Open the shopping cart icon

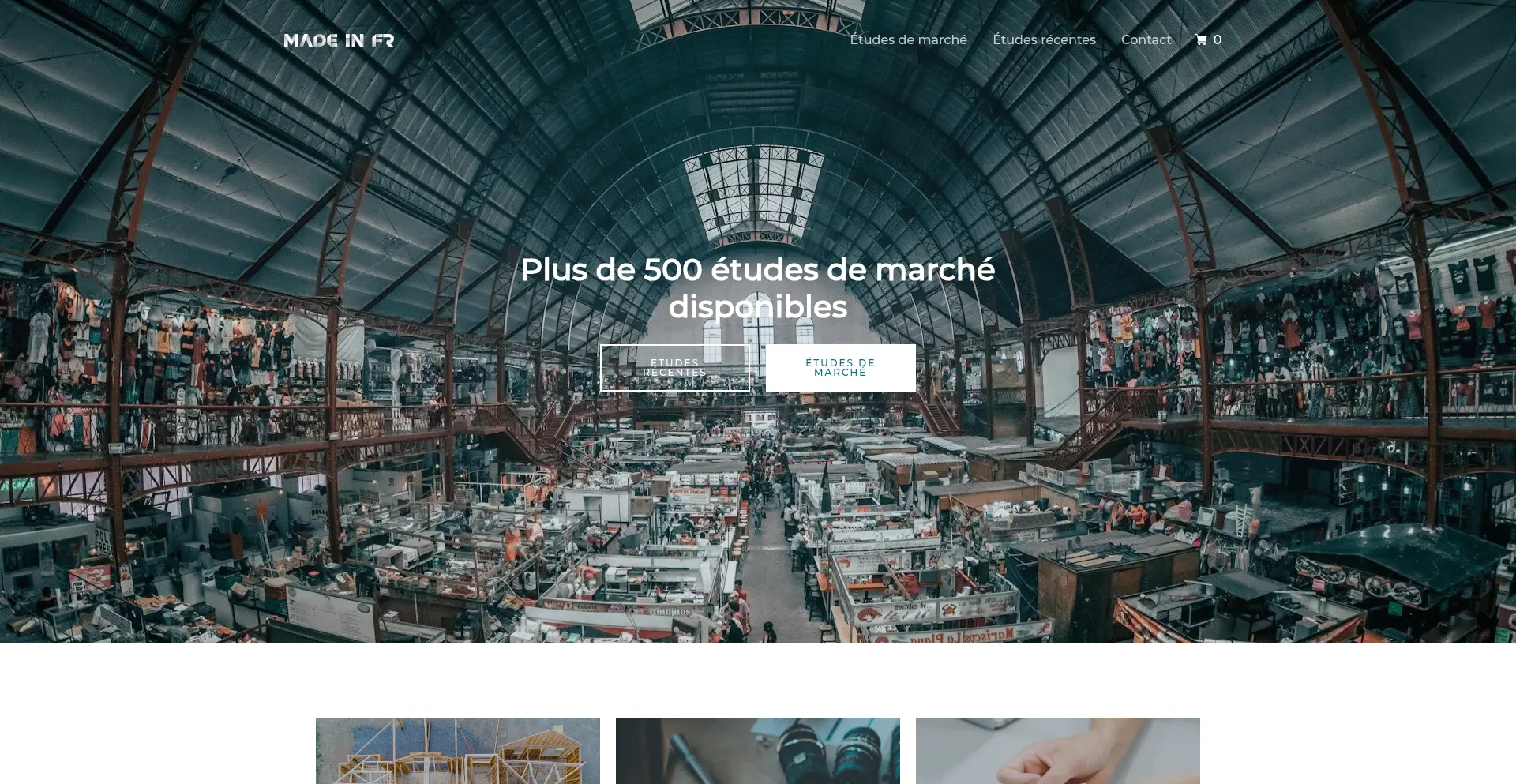point(1201,39)
